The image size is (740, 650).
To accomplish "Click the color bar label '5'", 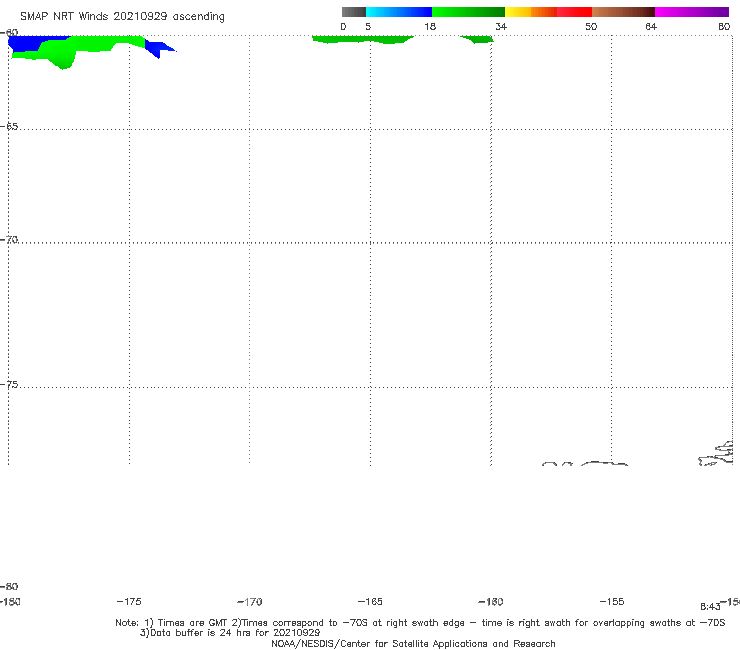I will pyautogui.click(x=368, y=26).
